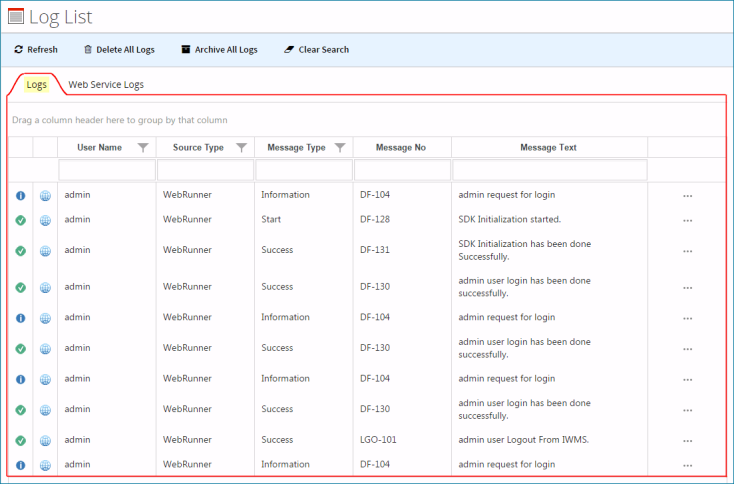This screenshot has height=484, width=734.
Task: Click green check icon on DF-128 row
Action: point(21,220)
